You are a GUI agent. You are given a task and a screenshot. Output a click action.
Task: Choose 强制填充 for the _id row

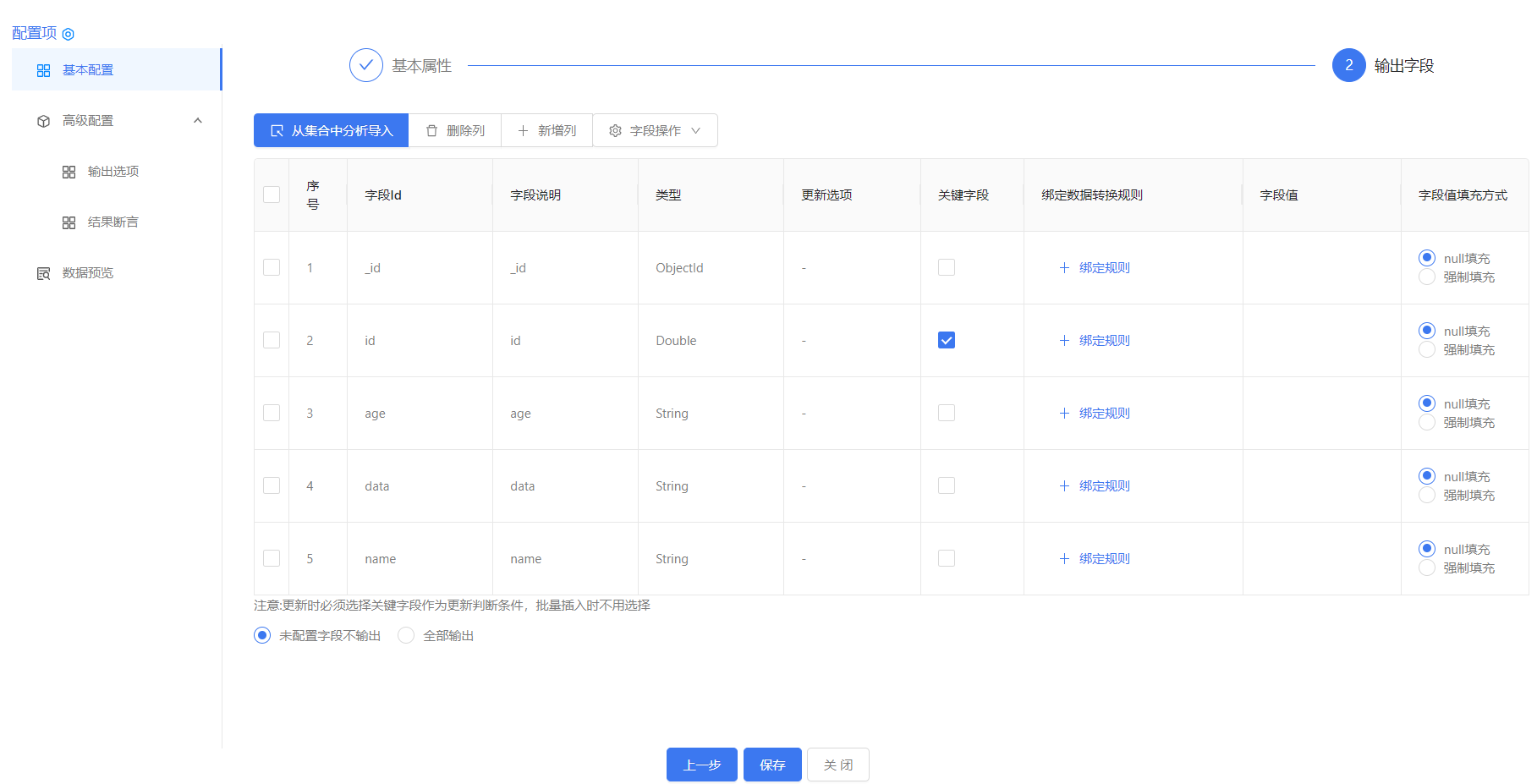(1427, 277)
